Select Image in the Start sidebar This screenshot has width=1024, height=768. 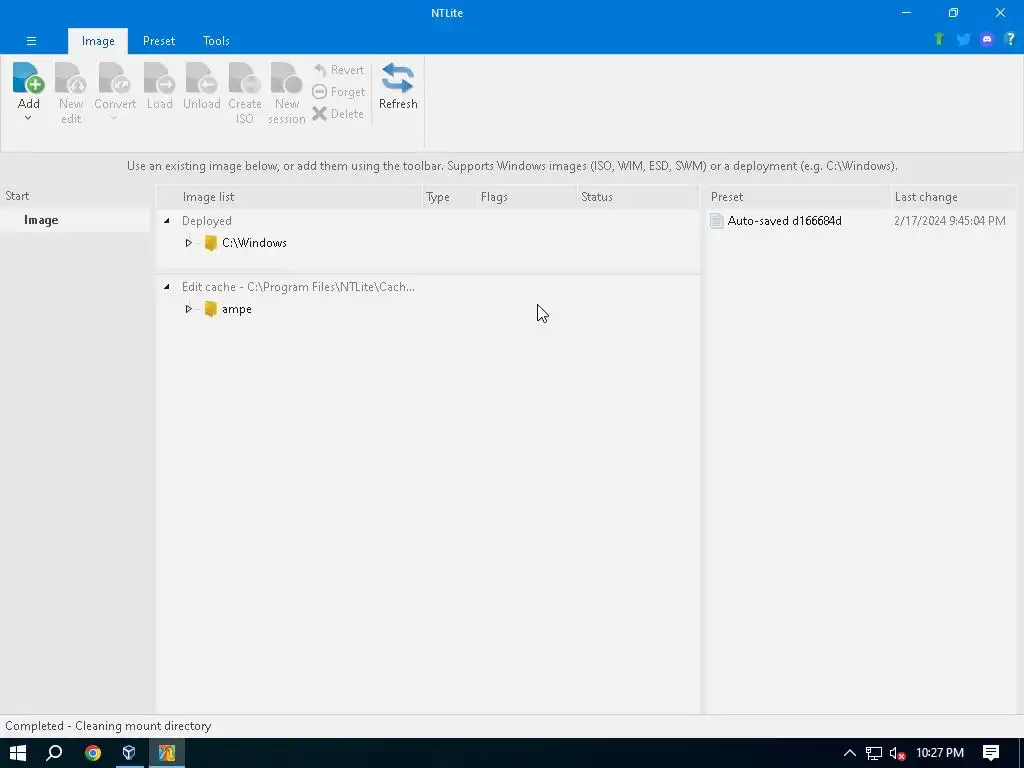[75, 220]
